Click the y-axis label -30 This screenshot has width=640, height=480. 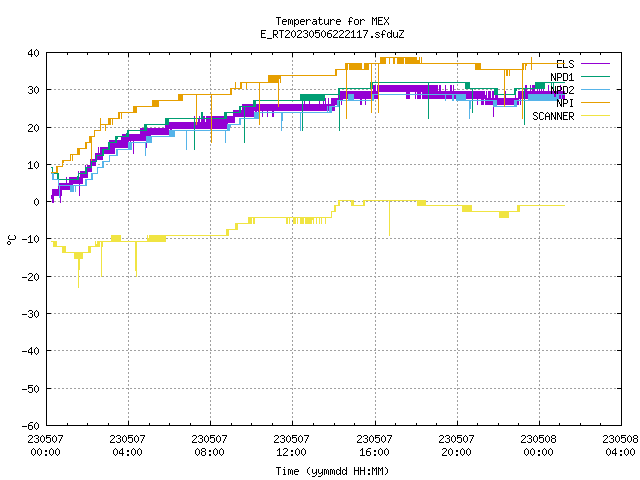coord(31,314)
